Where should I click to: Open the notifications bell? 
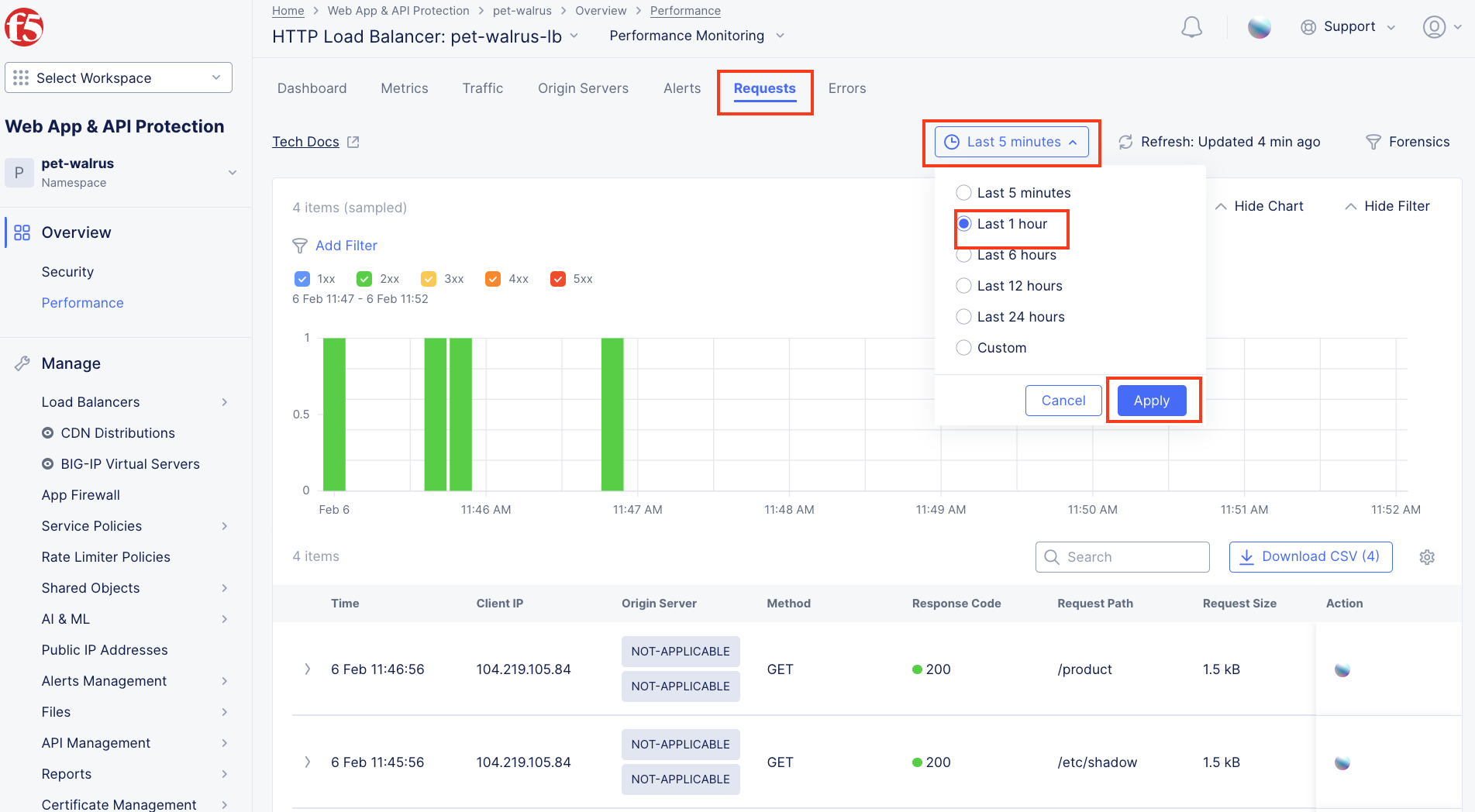coord(1191,27)
